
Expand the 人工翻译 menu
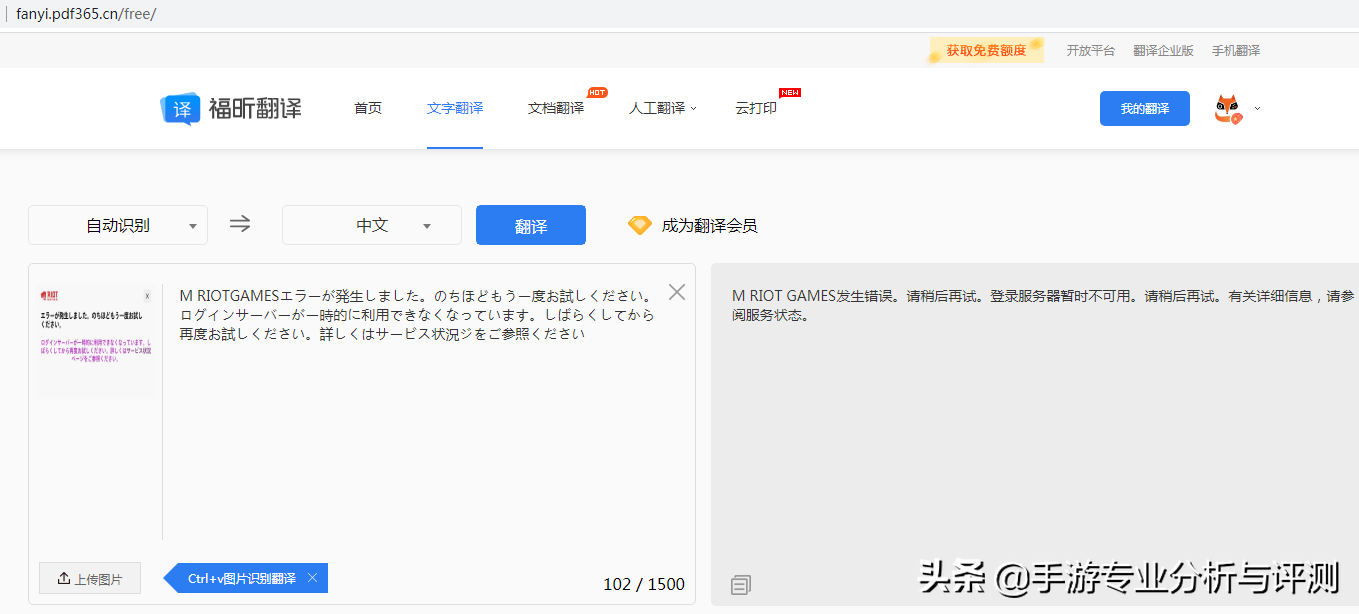click(x=662, y=108)
